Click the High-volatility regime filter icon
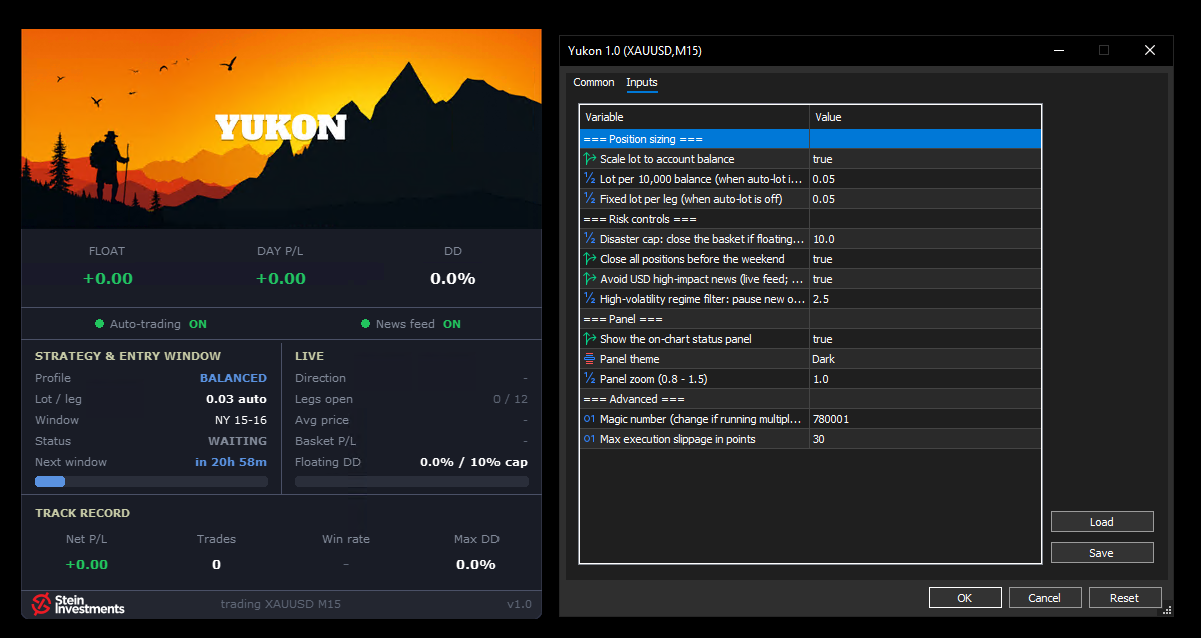This screenshot has width=1201, height=638. tap(589, 299)
